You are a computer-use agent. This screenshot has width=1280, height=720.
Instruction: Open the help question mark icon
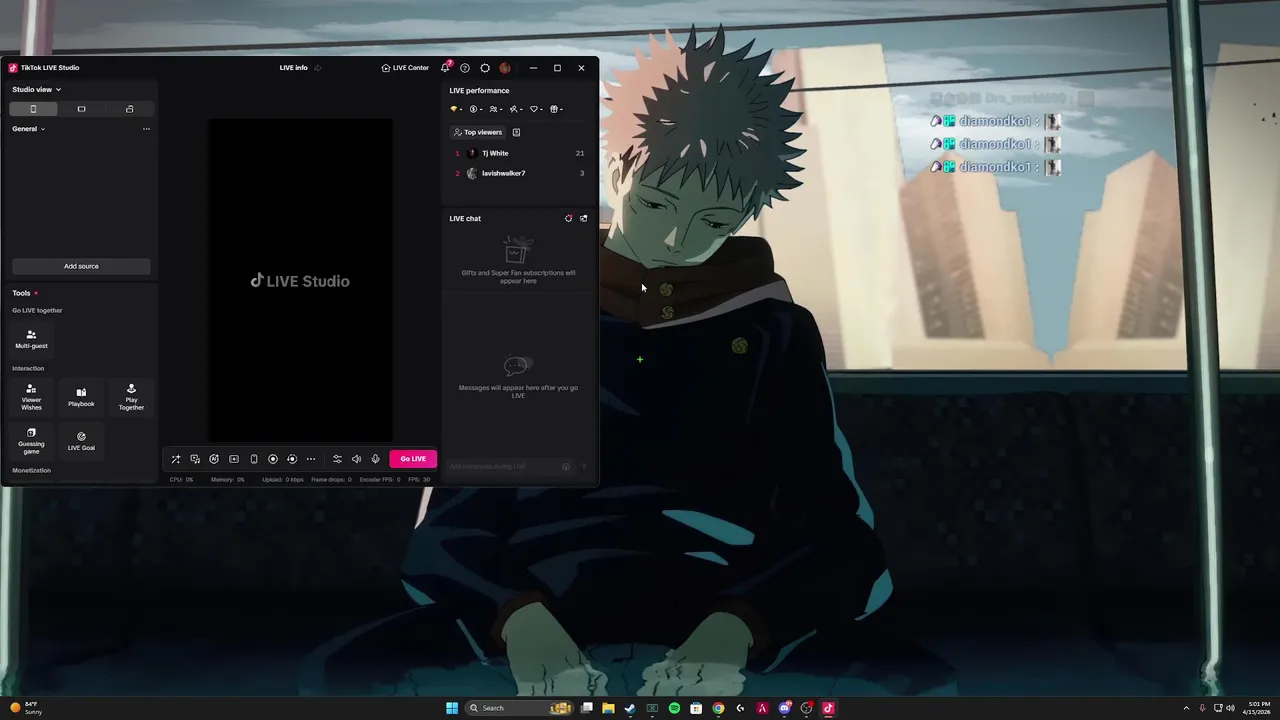(x=465, y=68)
